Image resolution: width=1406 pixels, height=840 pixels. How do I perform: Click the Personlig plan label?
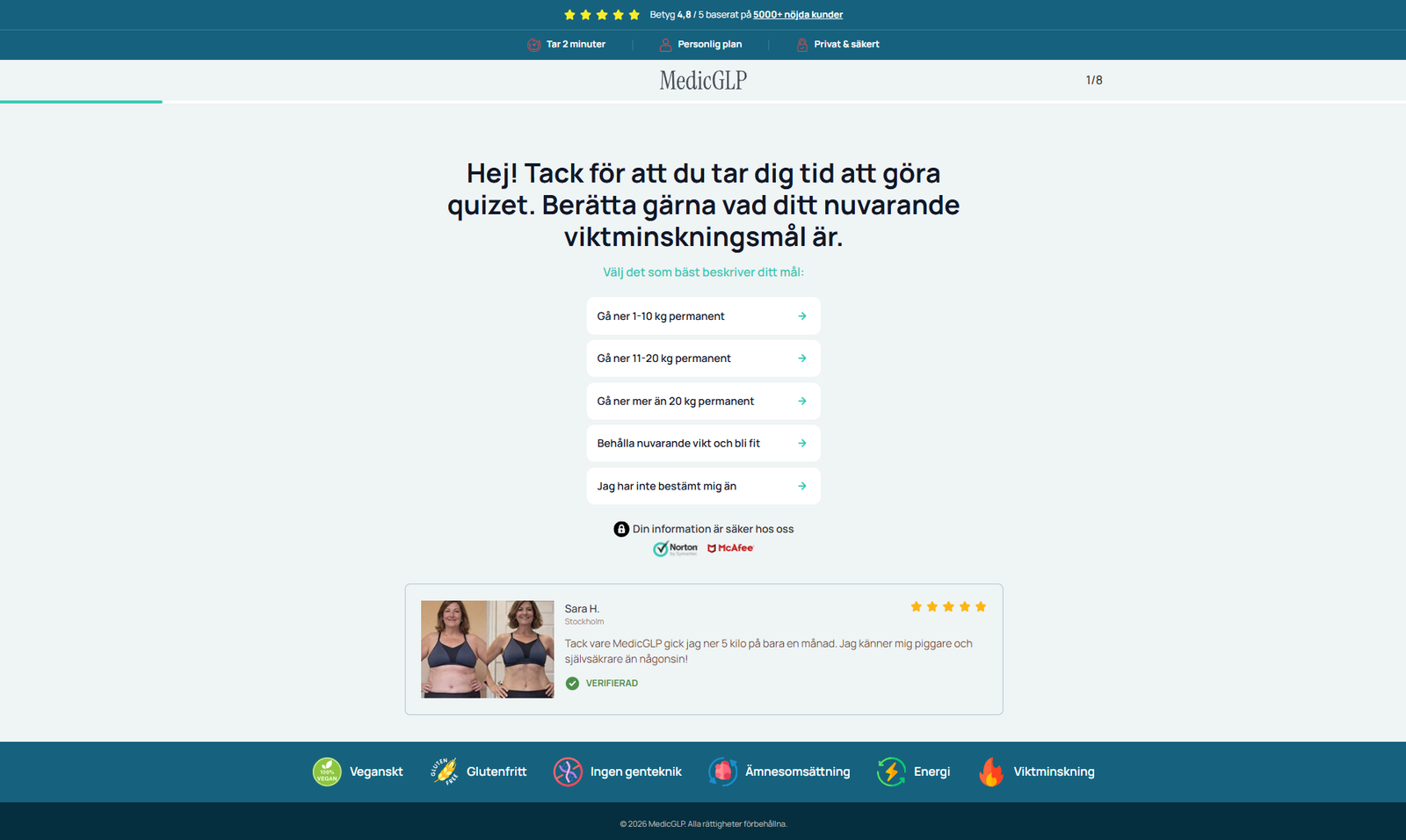710,45
